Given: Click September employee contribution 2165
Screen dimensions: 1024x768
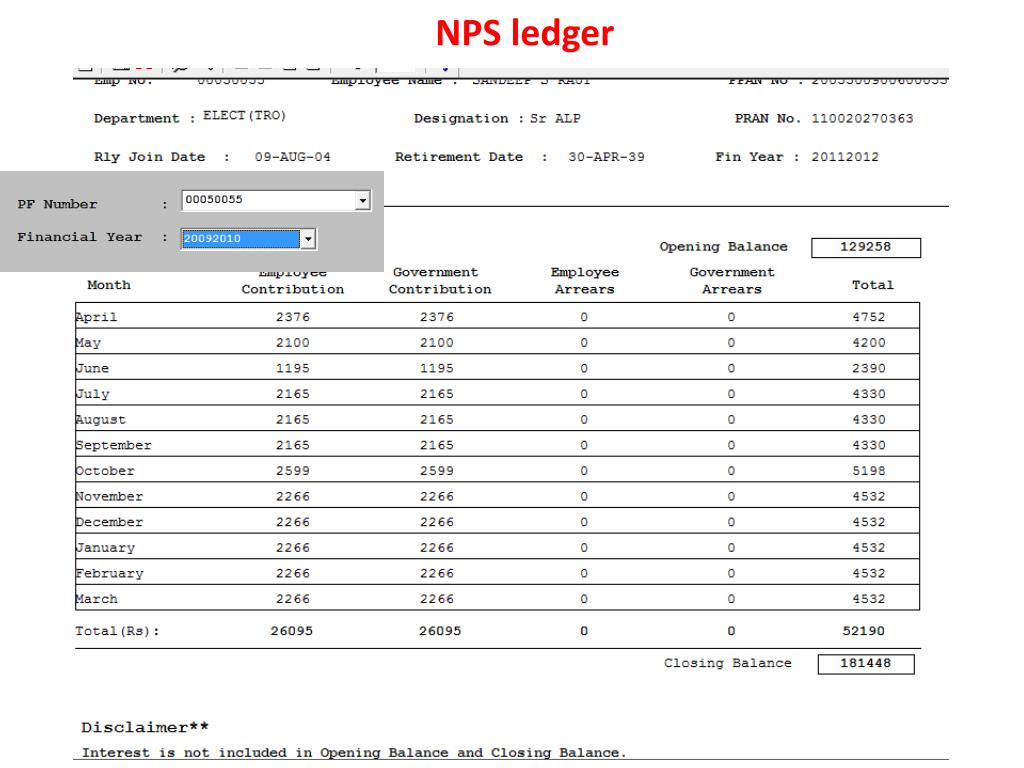Looking at the screenshot, I should [x=293, y=445].
